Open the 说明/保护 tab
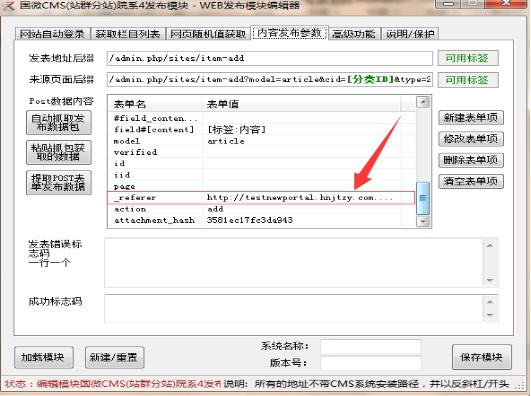The width and height of the screenshot is (531, 396). click(x=410, y=34)
